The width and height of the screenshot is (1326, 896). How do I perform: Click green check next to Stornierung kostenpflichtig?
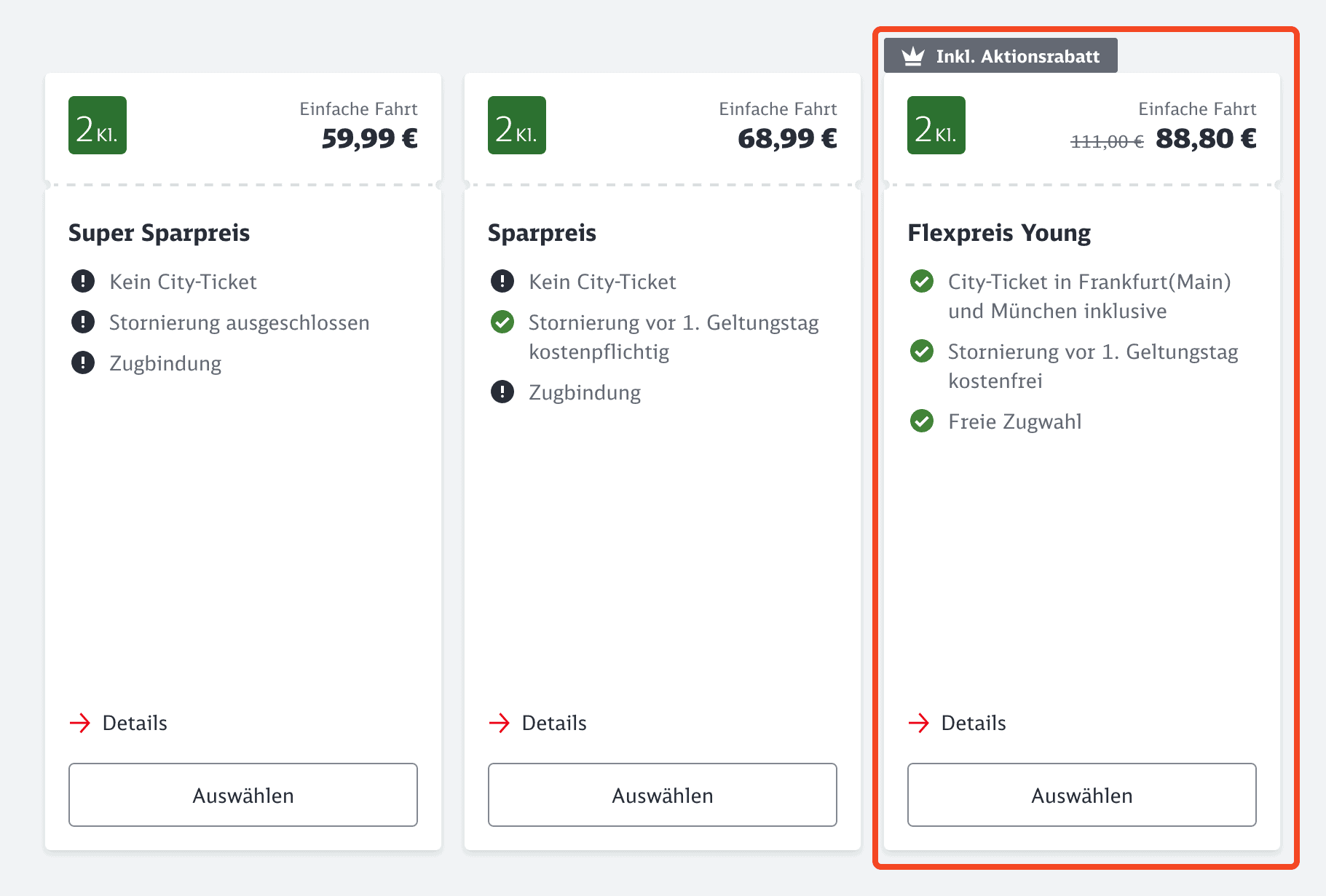502,322
